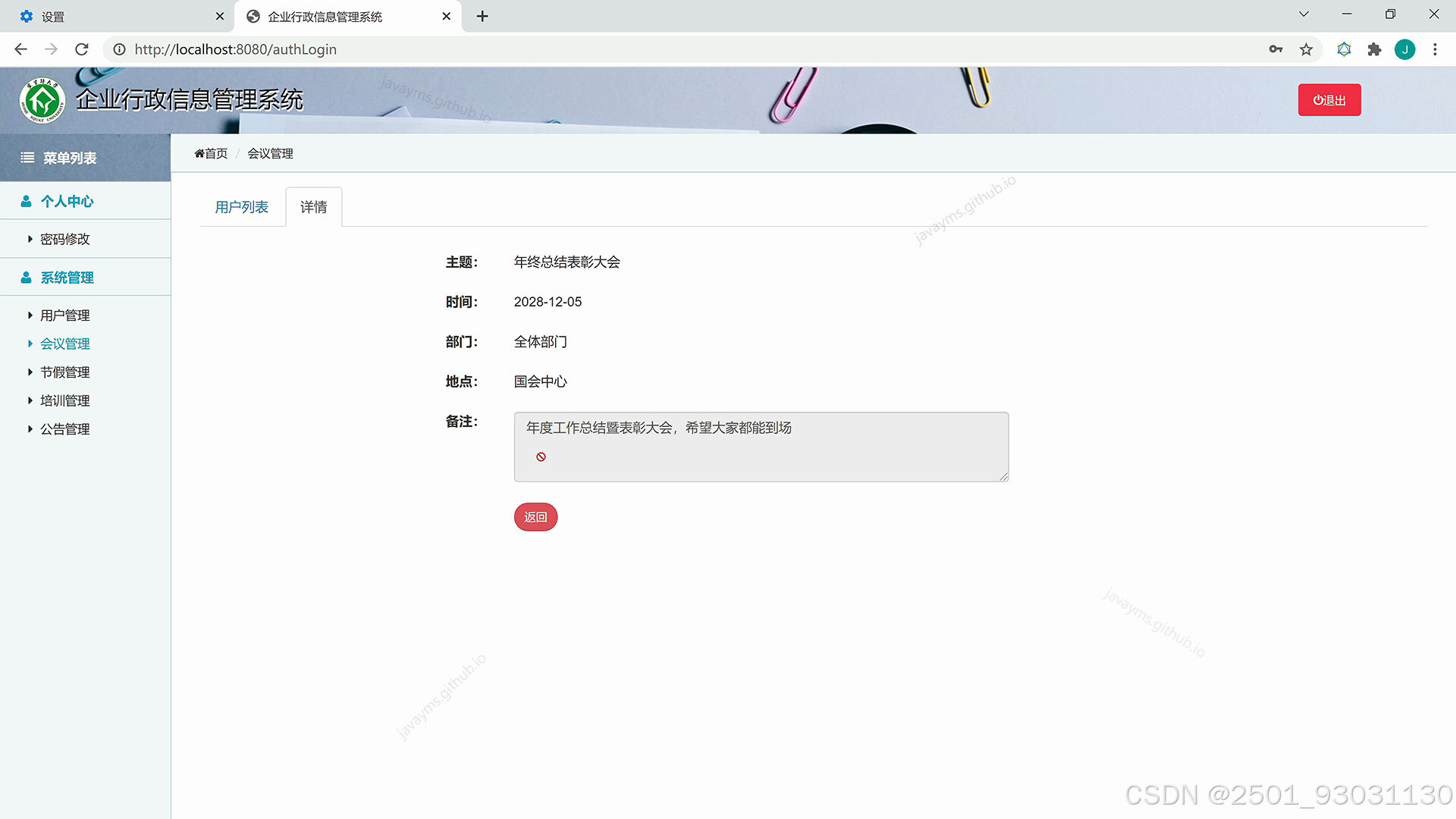The height and width of the screenshot is (819, 1456).
Task: Open the Chrome profile avatar J
Action: click(1404, 49)
